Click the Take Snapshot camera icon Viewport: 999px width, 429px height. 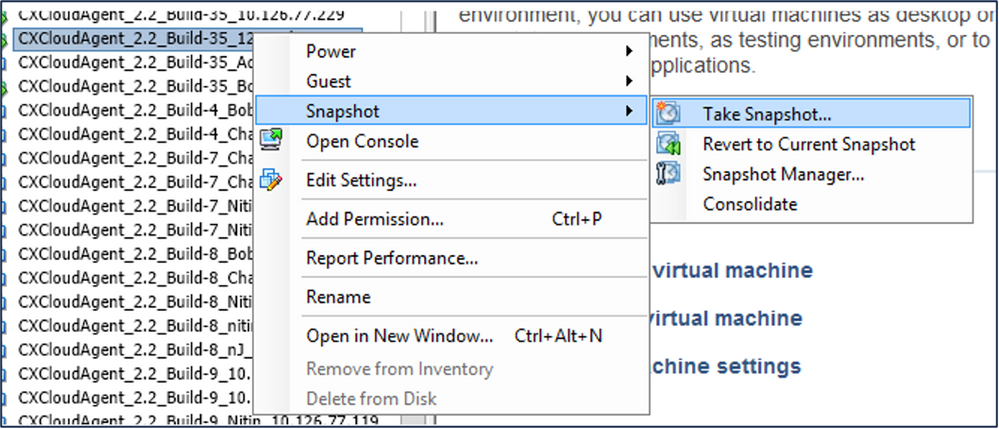click(x=668, y=113)
